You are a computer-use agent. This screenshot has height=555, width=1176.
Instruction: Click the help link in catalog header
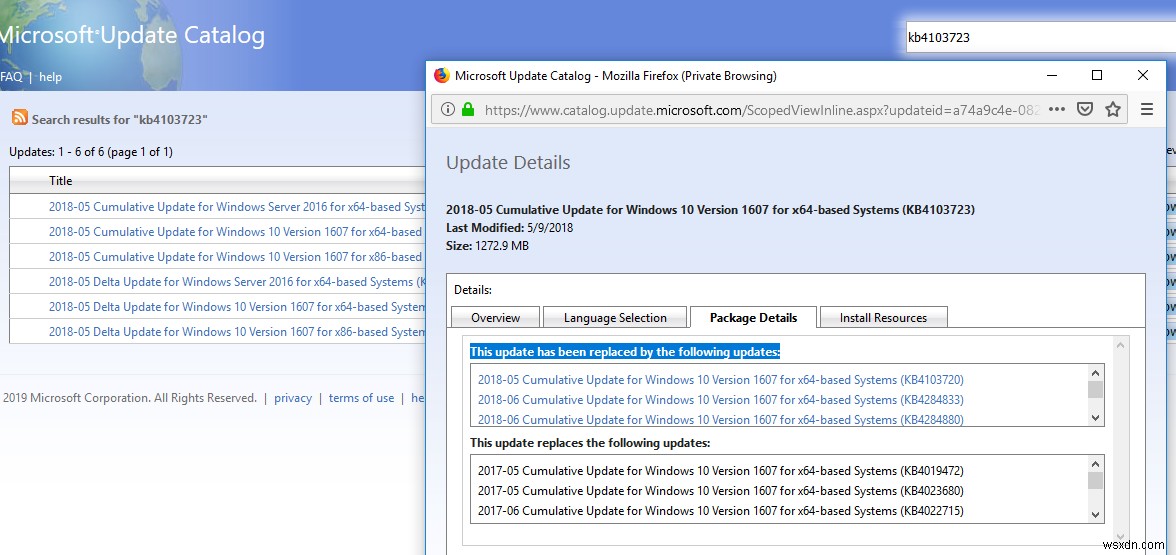50,76
